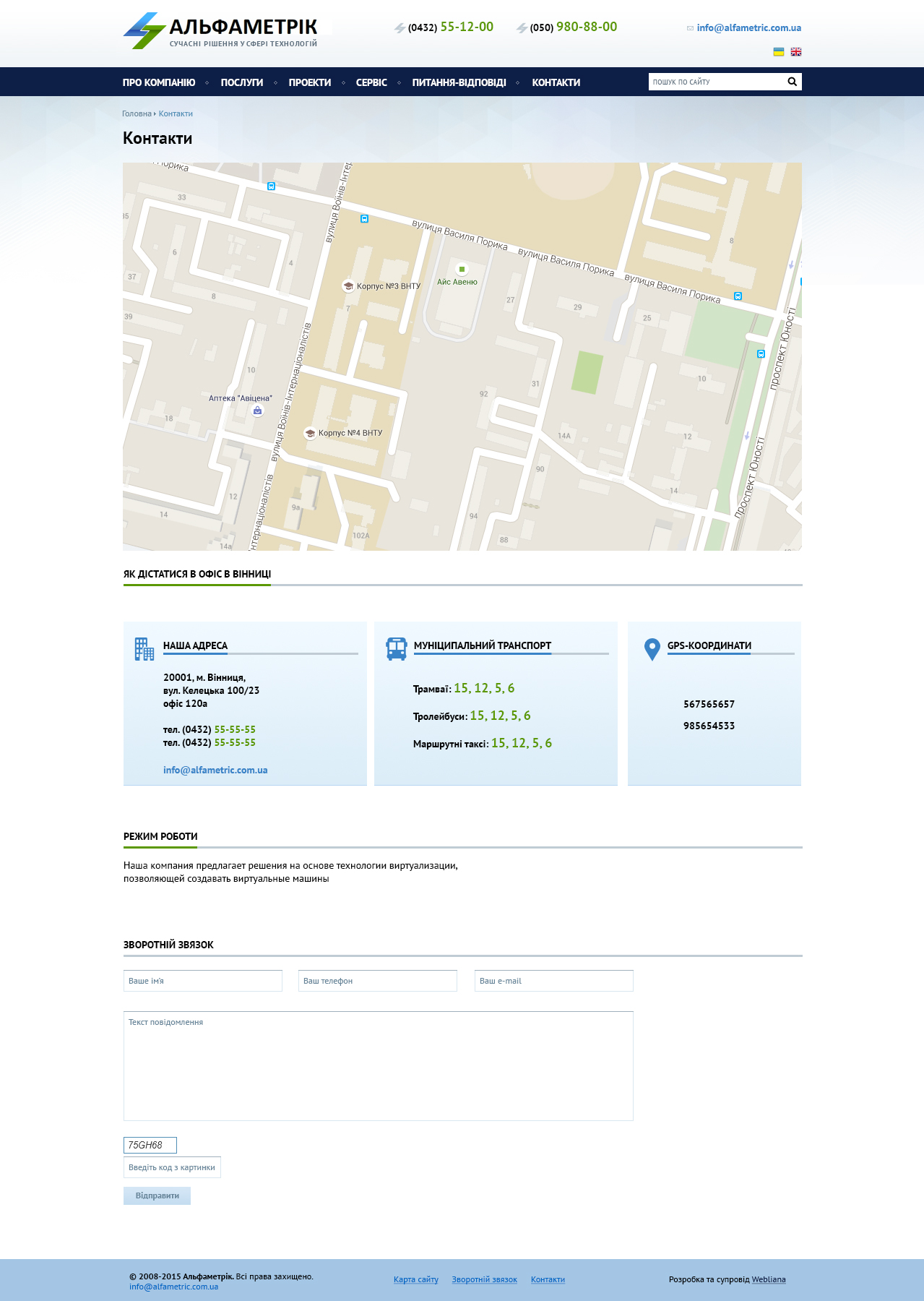Open the Послуги menu item
Image resolution: width=924 pixels, height=1301 pixels.
242,82
